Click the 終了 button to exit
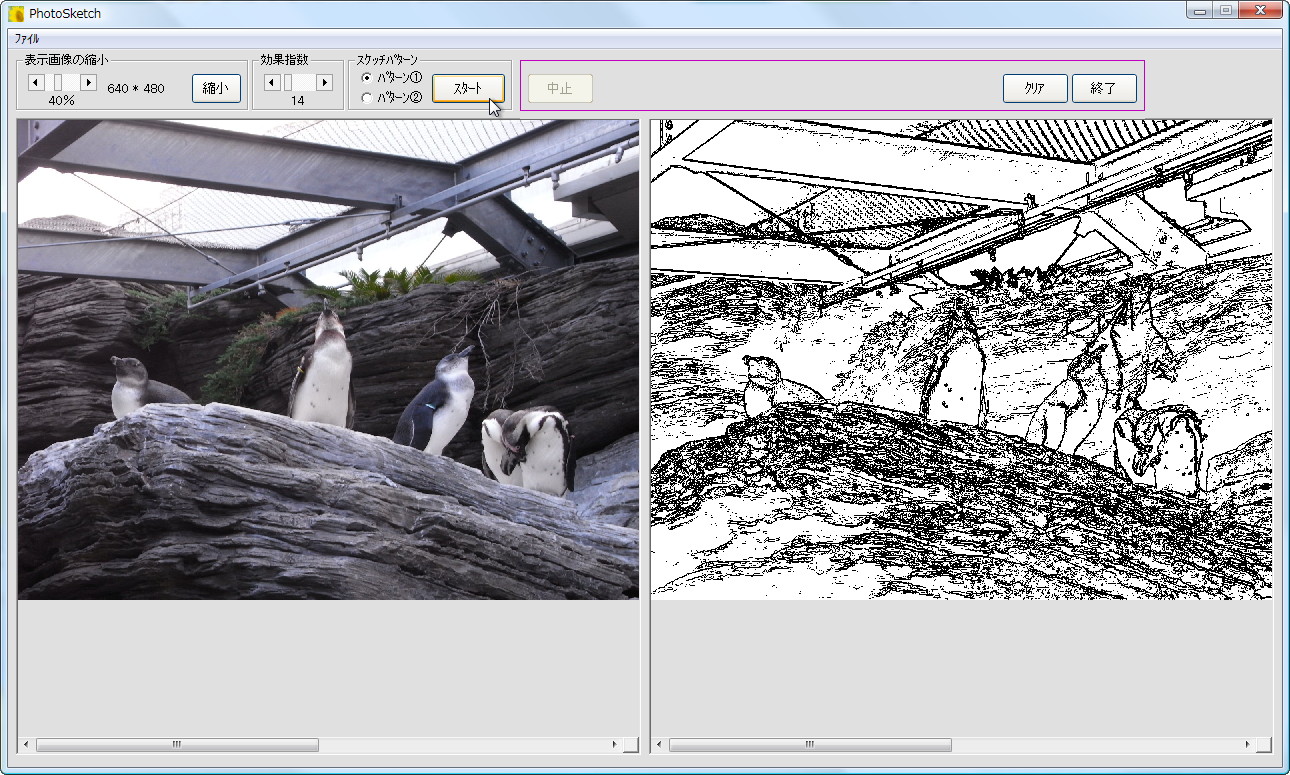The image size is (1290, 775). tap(1104, 88)
